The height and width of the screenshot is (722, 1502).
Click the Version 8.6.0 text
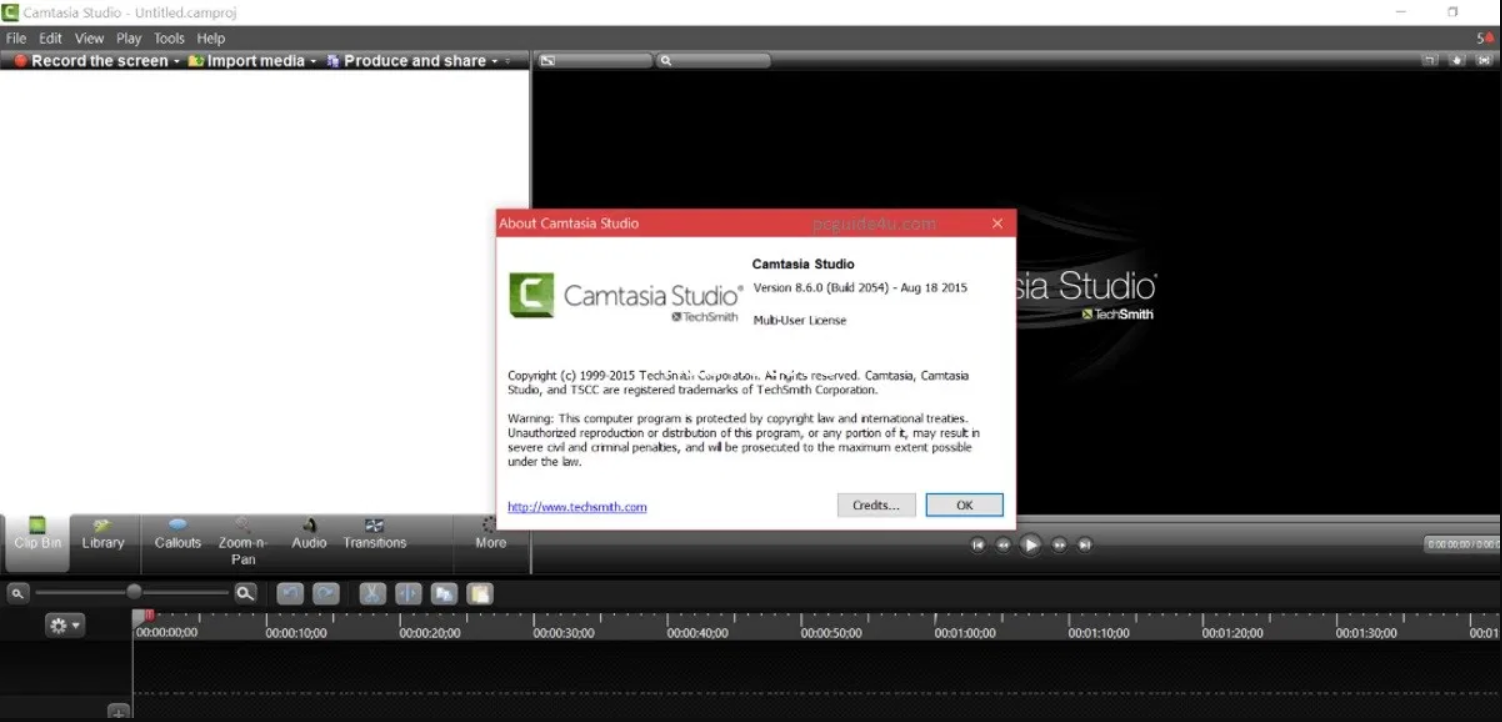[860, 288]
